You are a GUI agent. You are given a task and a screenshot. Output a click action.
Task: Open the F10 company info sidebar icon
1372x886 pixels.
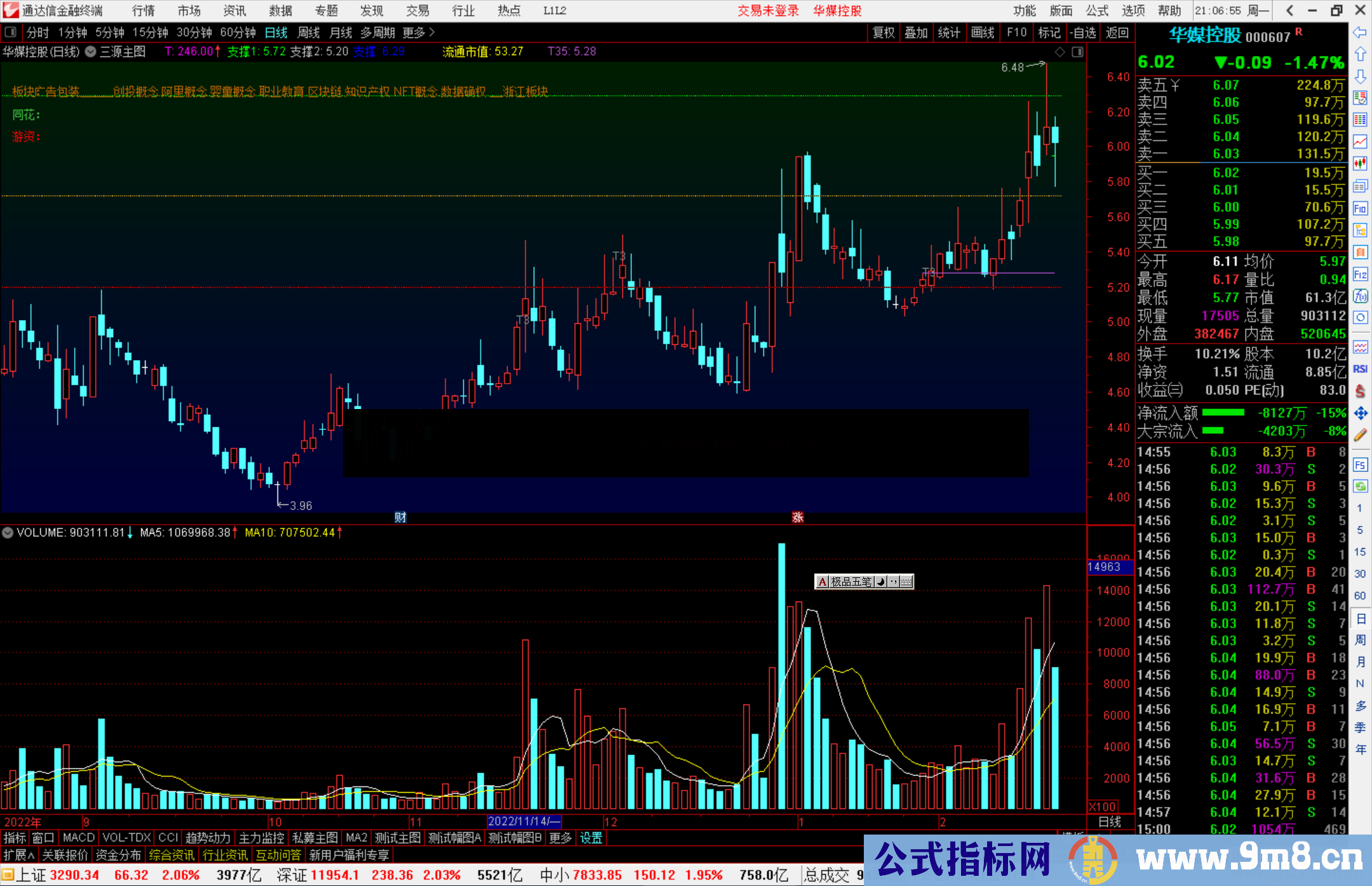(x=1360, y=208)
